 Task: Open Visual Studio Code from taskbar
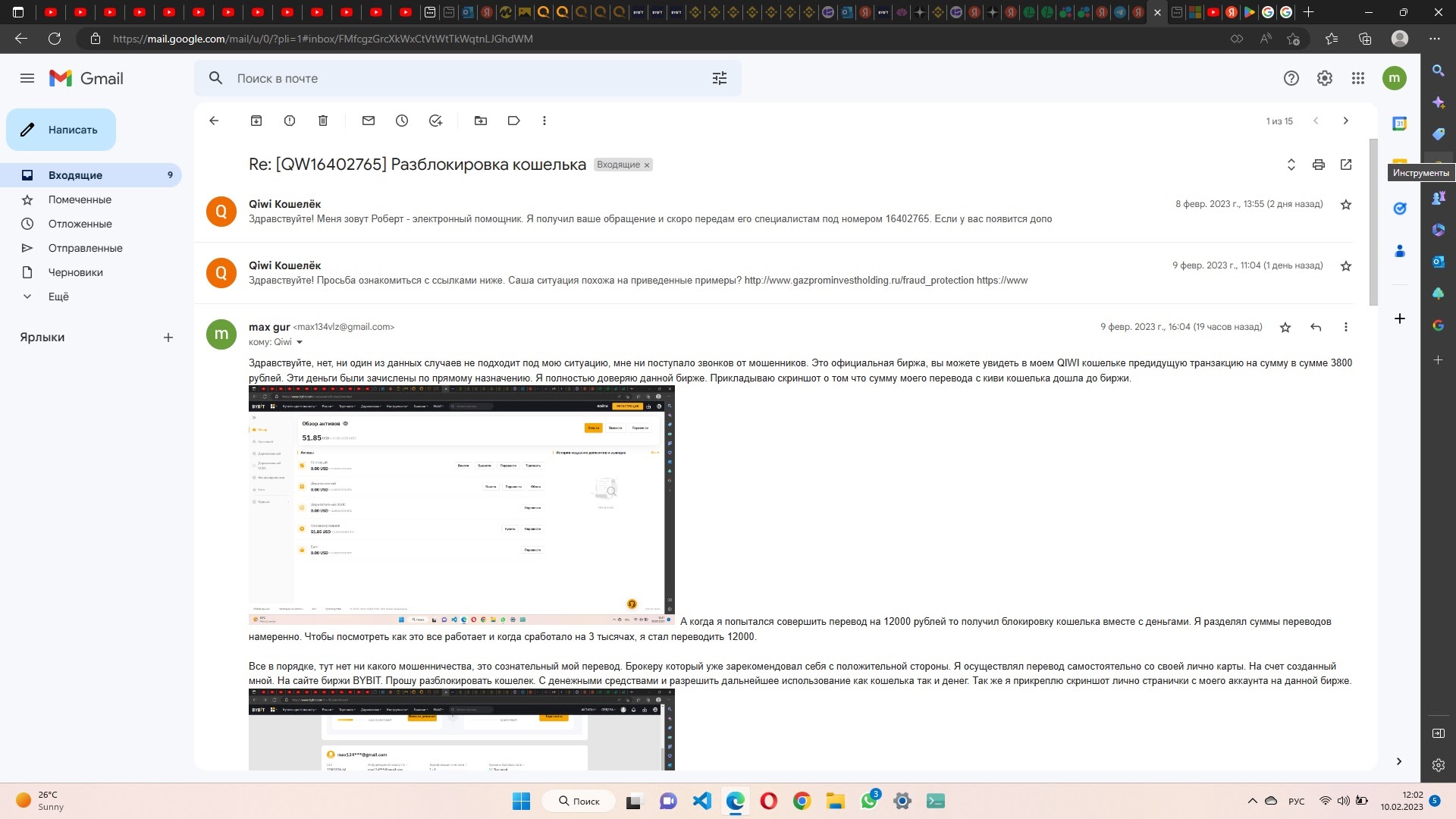(702, 801)
